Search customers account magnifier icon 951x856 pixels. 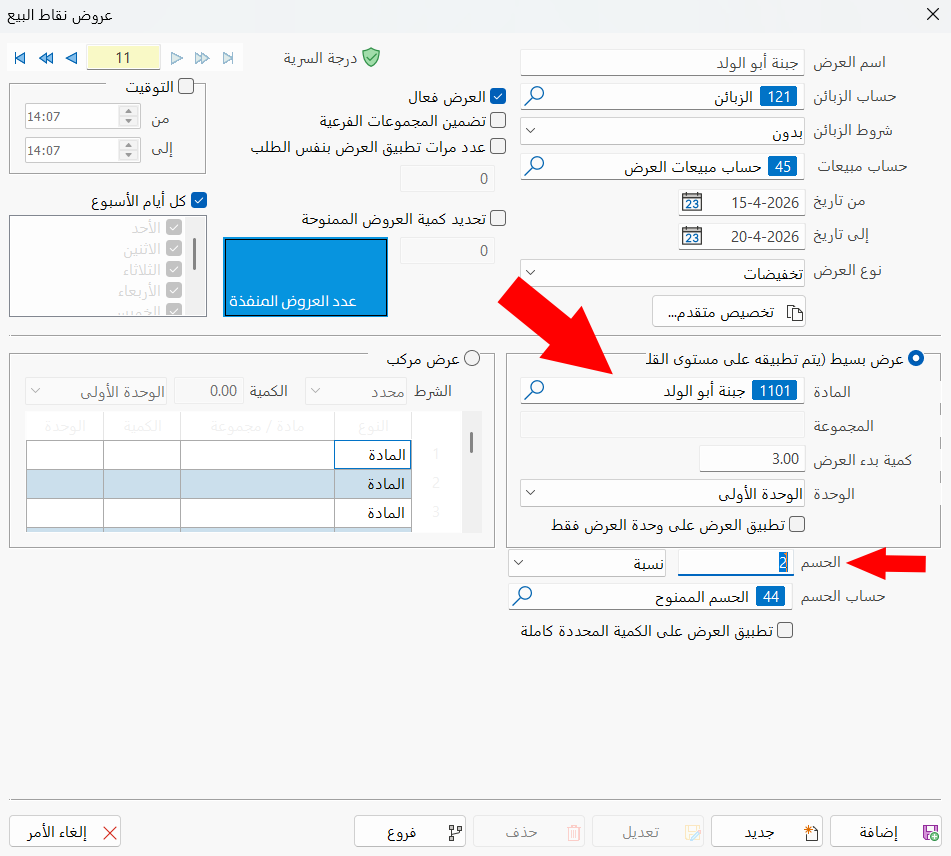click(534, 96)
